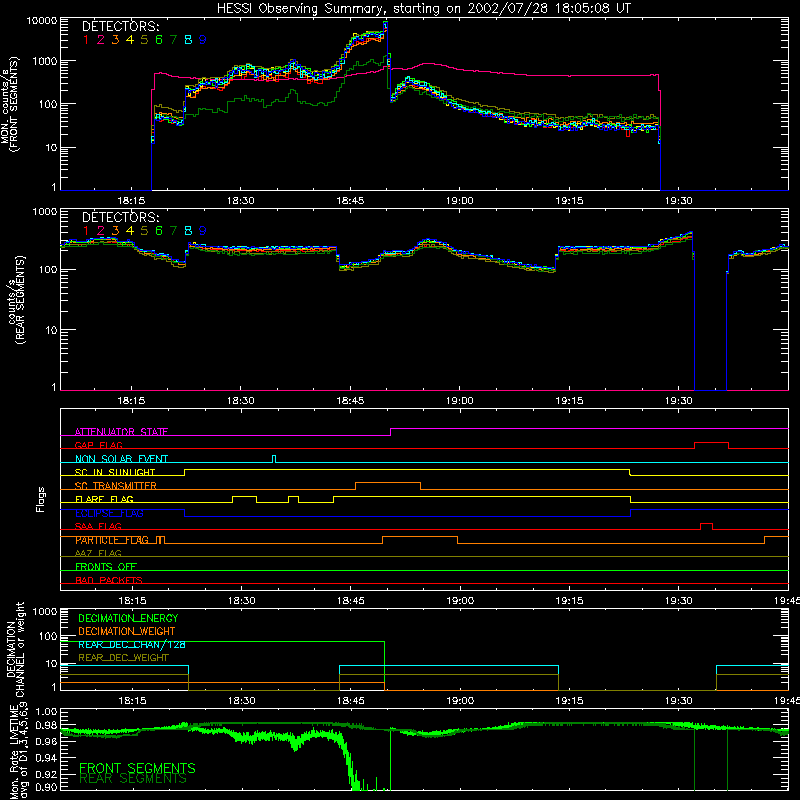Click blue detector 9 in rear segments legend
Screen dimensions: 800x800
point(203,231)
